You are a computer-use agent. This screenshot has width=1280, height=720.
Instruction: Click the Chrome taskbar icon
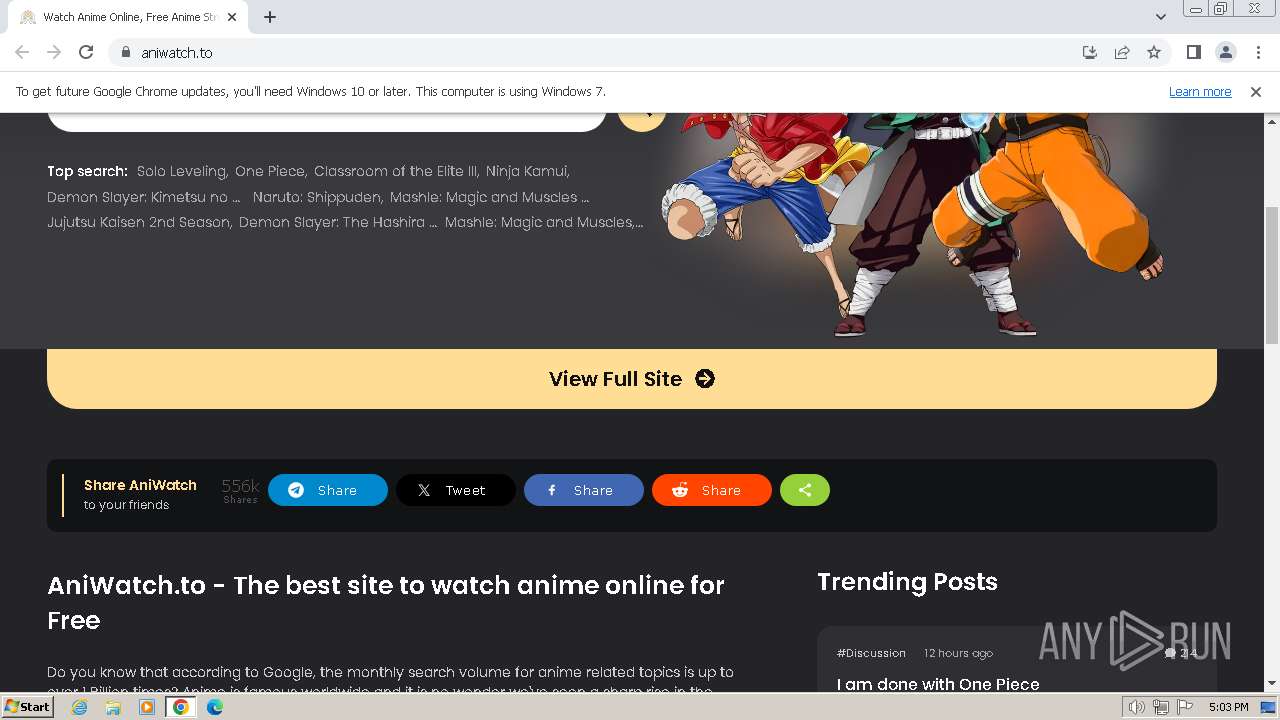point(181,707)
